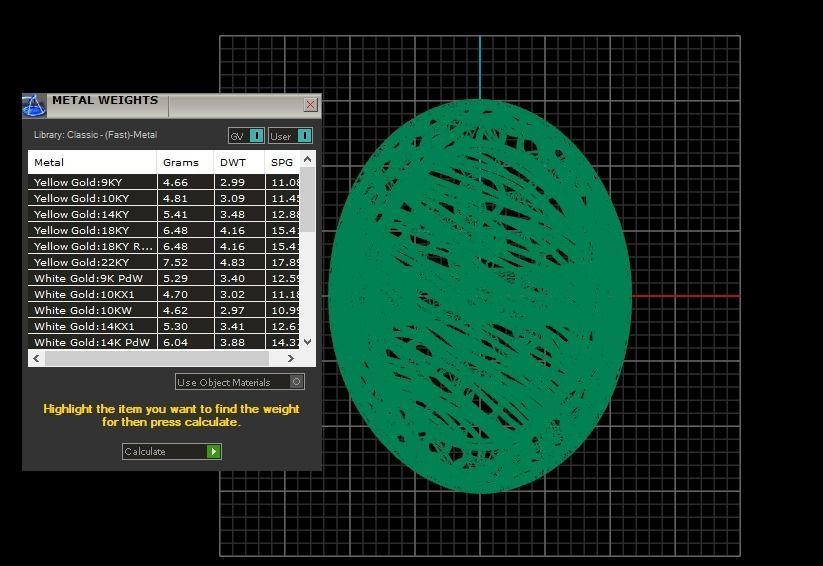The width and height of the screenshot is (823, 566).
Task: Toggle the Use Object Materials option
Action: coord(239,382)
